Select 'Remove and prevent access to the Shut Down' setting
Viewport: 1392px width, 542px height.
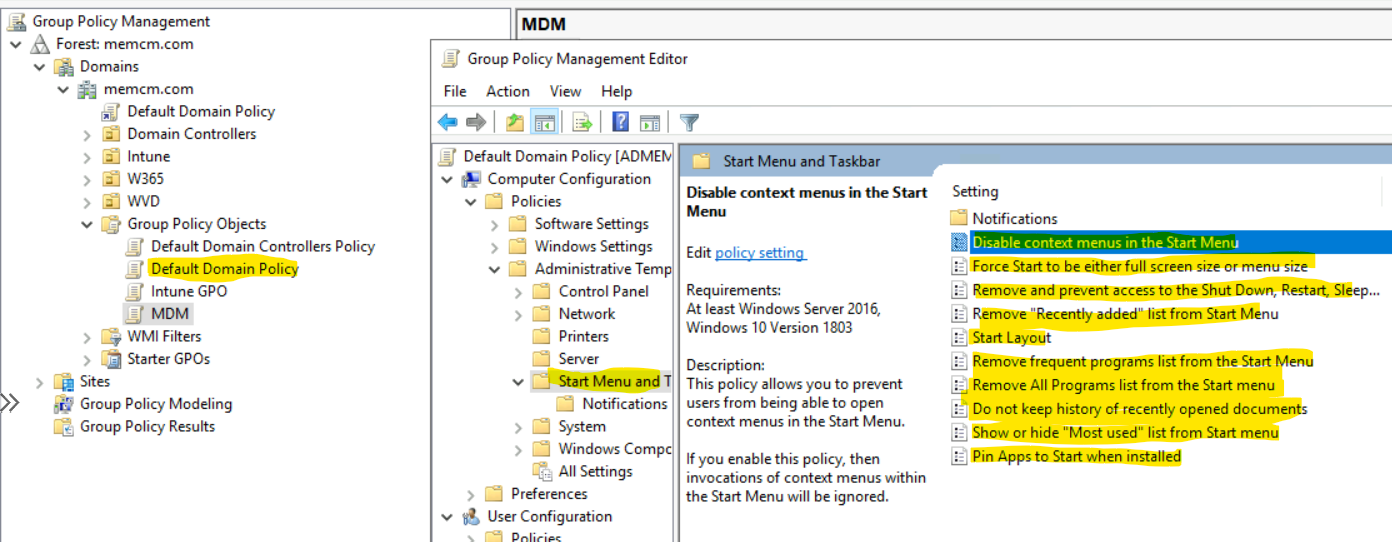coord(1176,290)
